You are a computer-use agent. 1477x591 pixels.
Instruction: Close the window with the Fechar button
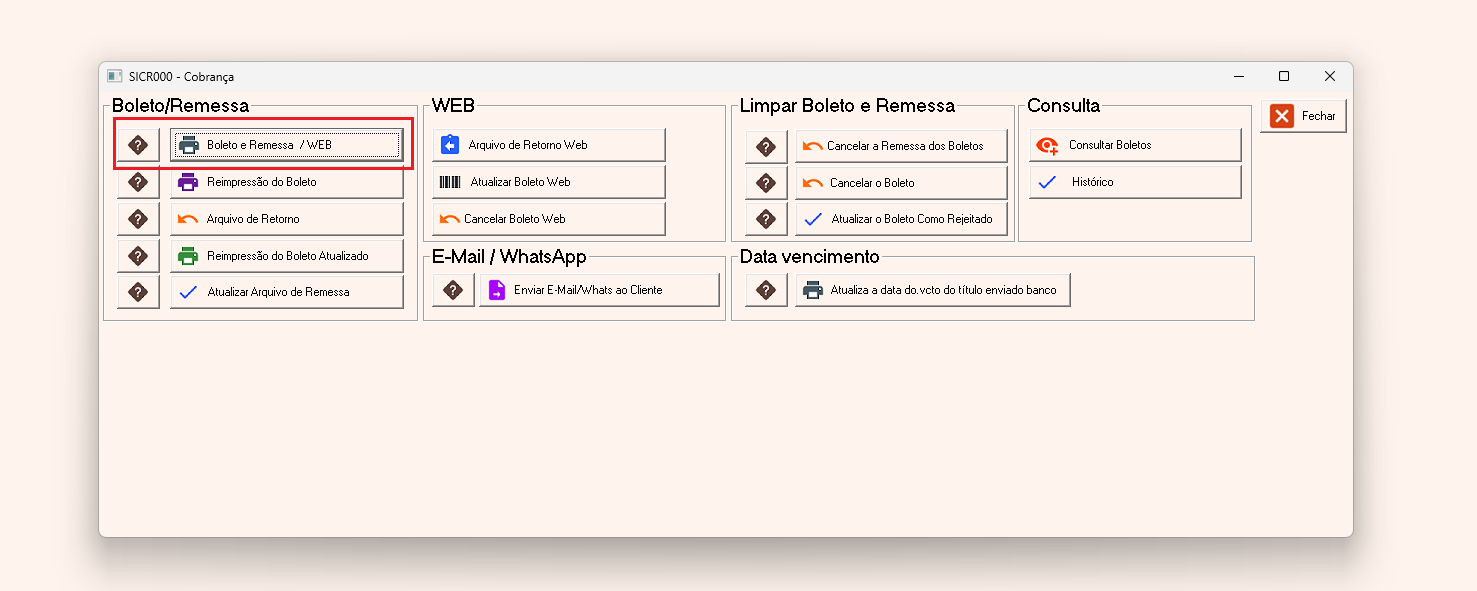point(1303,116)
